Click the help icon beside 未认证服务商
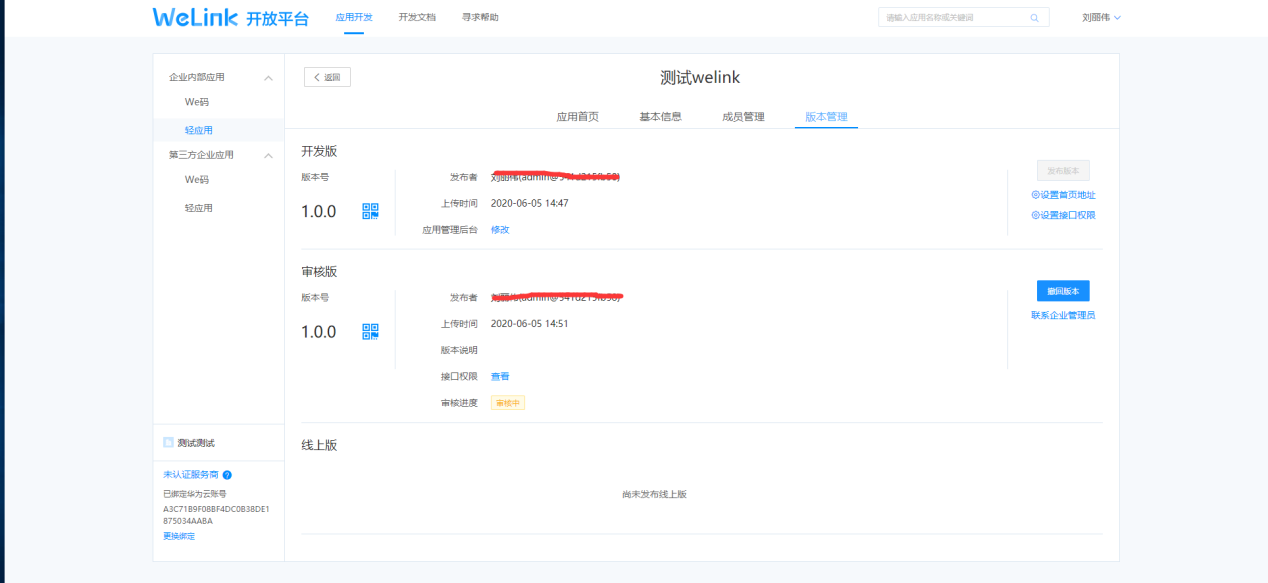Viewport: 1268px width, 583px height. (227, 475)
